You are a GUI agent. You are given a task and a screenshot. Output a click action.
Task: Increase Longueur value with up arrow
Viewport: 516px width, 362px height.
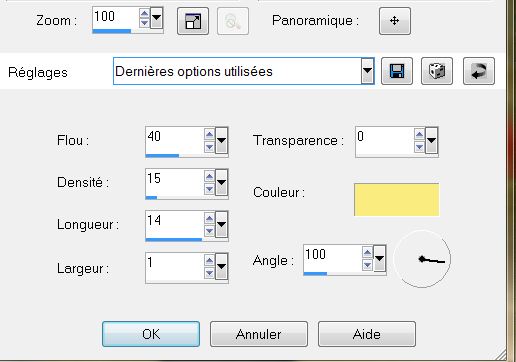tap(209, 219)
